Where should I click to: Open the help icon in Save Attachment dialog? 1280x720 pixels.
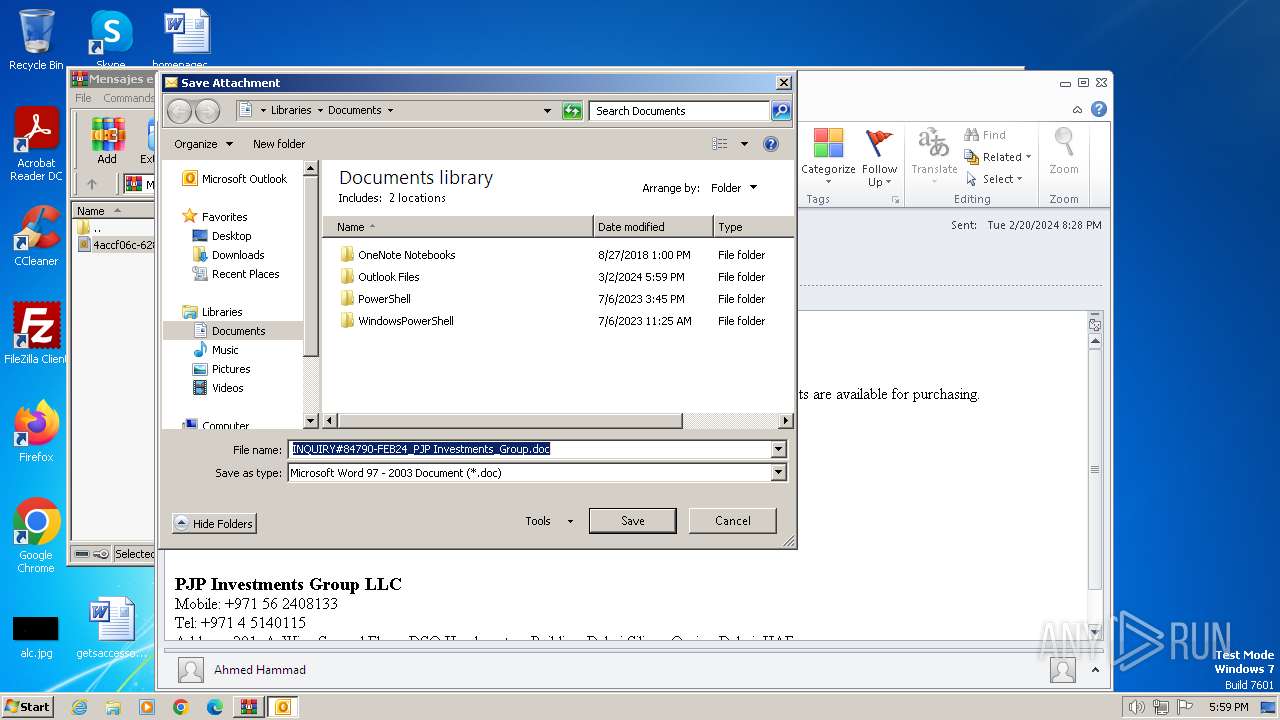point(771,144)
